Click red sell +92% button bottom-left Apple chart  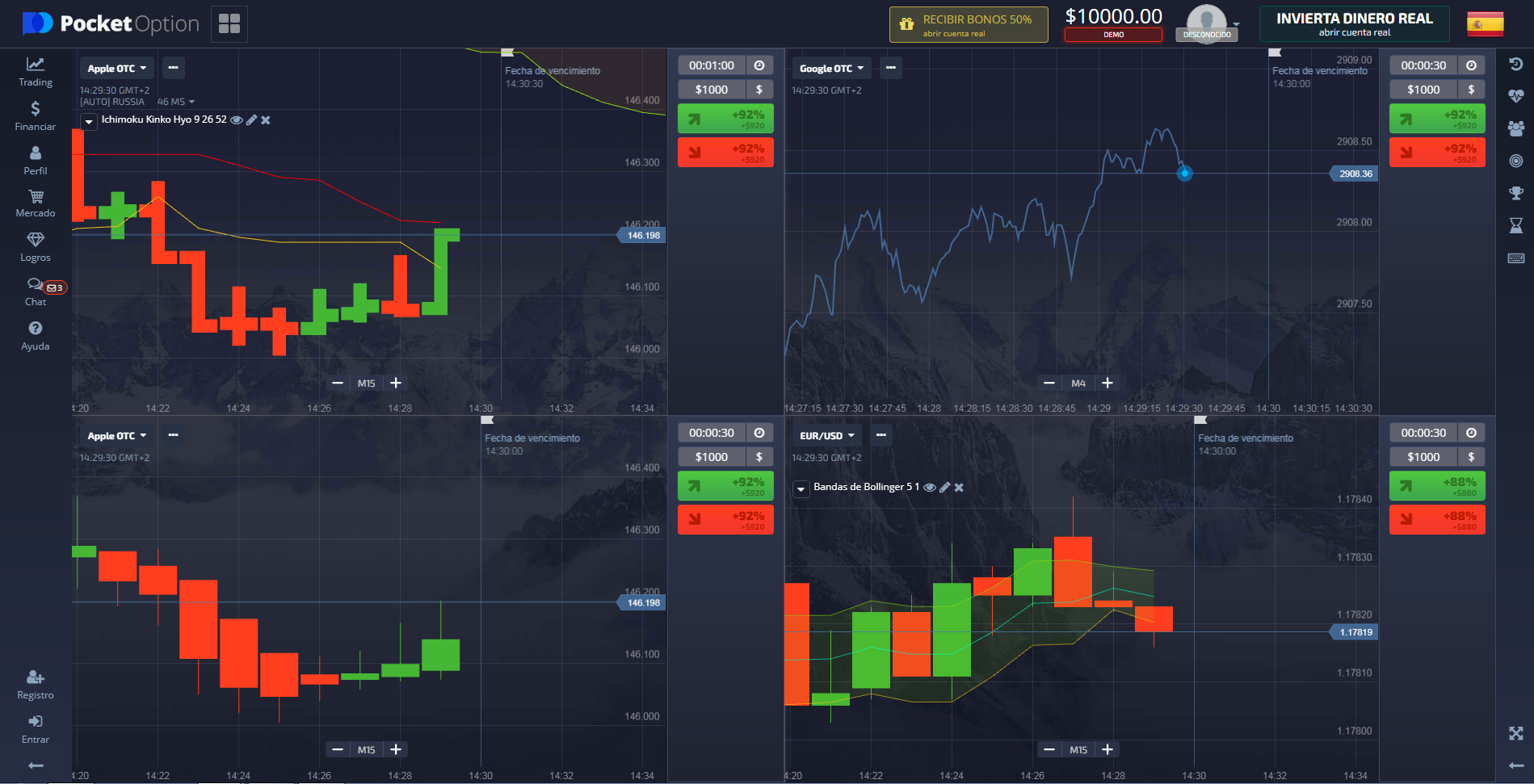click(x=725, y=520)
